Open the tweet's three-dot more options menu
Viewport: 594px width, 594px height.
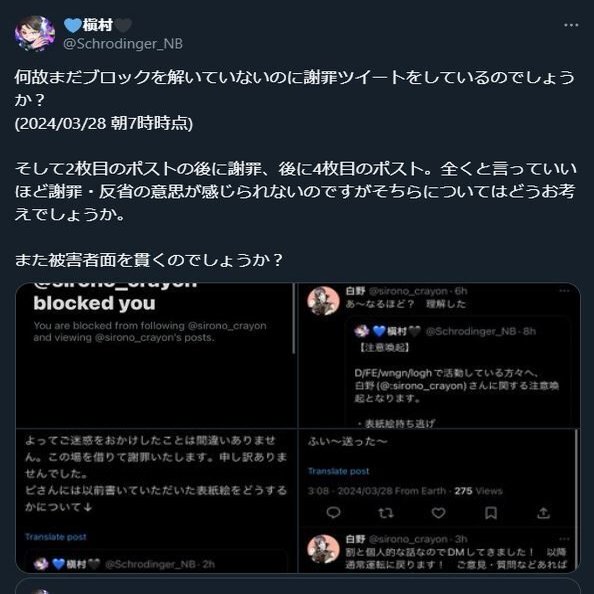click(571, 25)
